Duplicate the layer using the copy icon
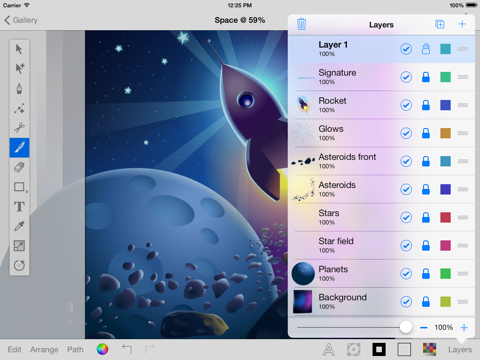 [x=440, y=24]
